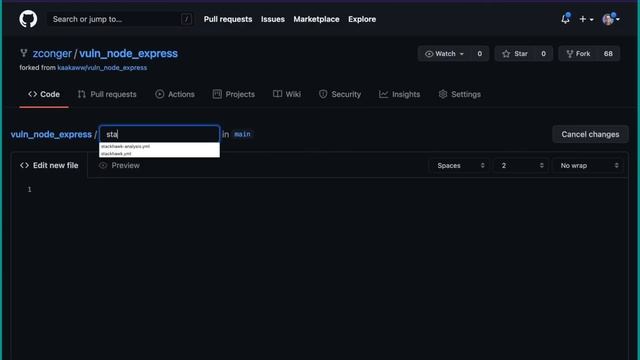Open the notifications bell
Viewport: 640px width, 360px height.
tap(565, 19)
